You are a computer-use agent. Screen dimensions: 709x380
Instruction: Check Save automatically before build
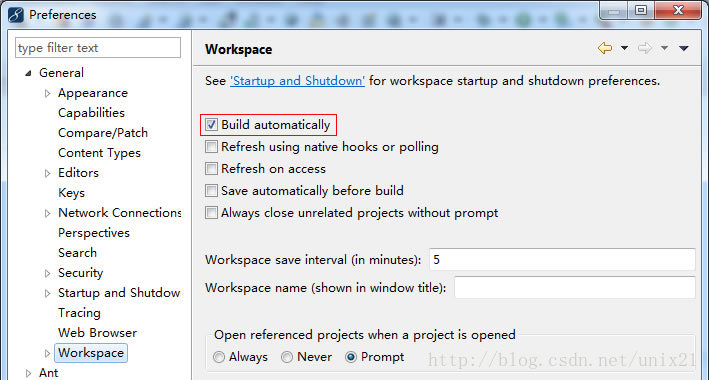point(211,190)
